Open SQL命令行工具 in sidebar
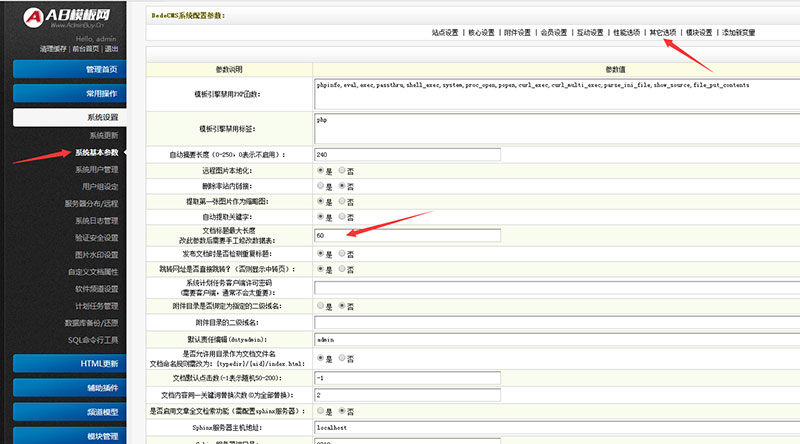 click(x=93, y=340)
